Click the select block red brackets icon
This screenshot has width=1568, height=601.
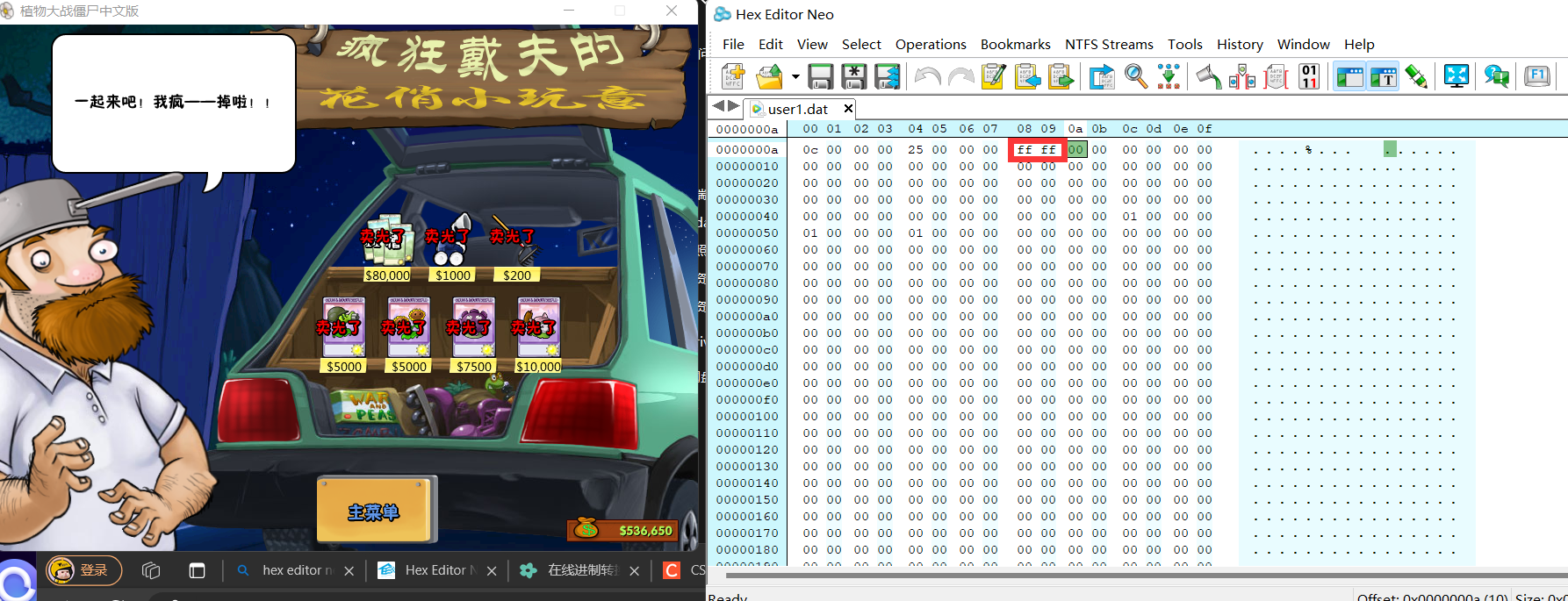tap(1276, 77)
